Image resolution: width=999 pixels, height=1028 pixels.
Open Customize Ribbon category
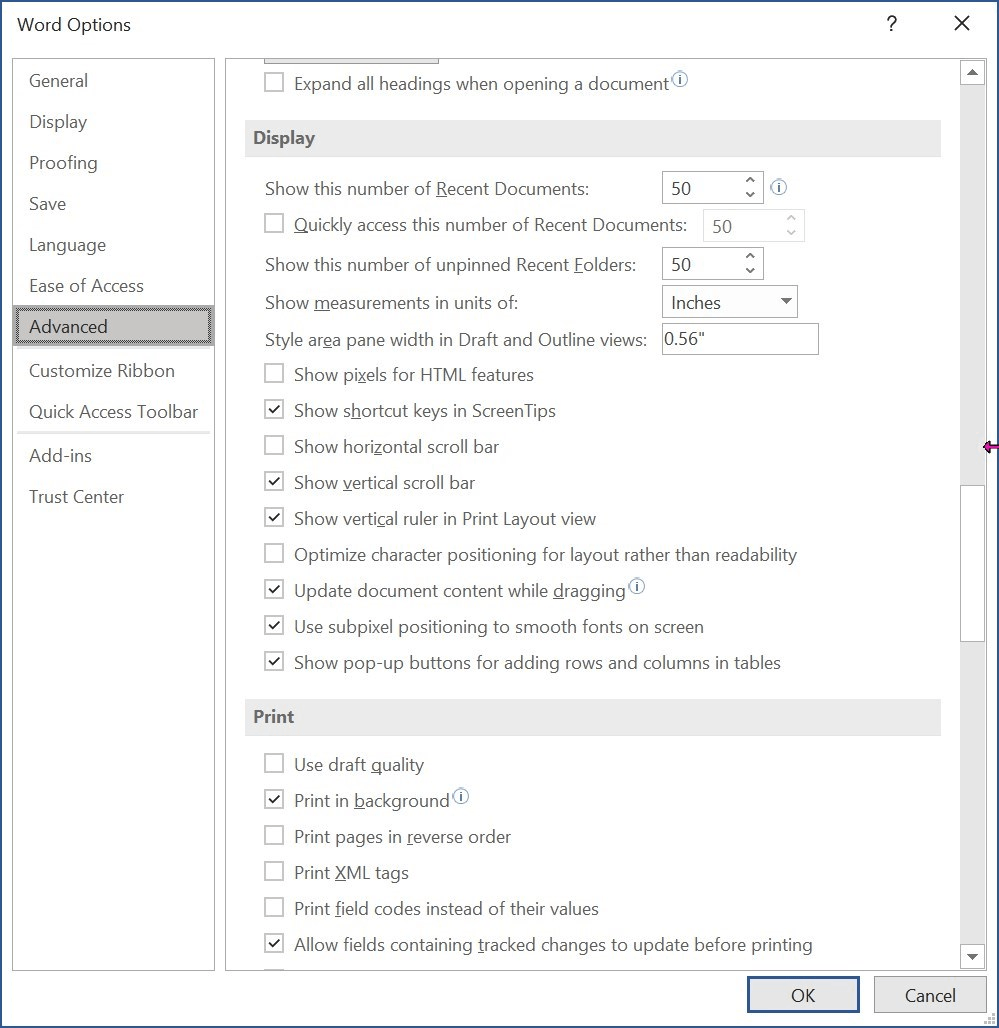click(113, 371)
